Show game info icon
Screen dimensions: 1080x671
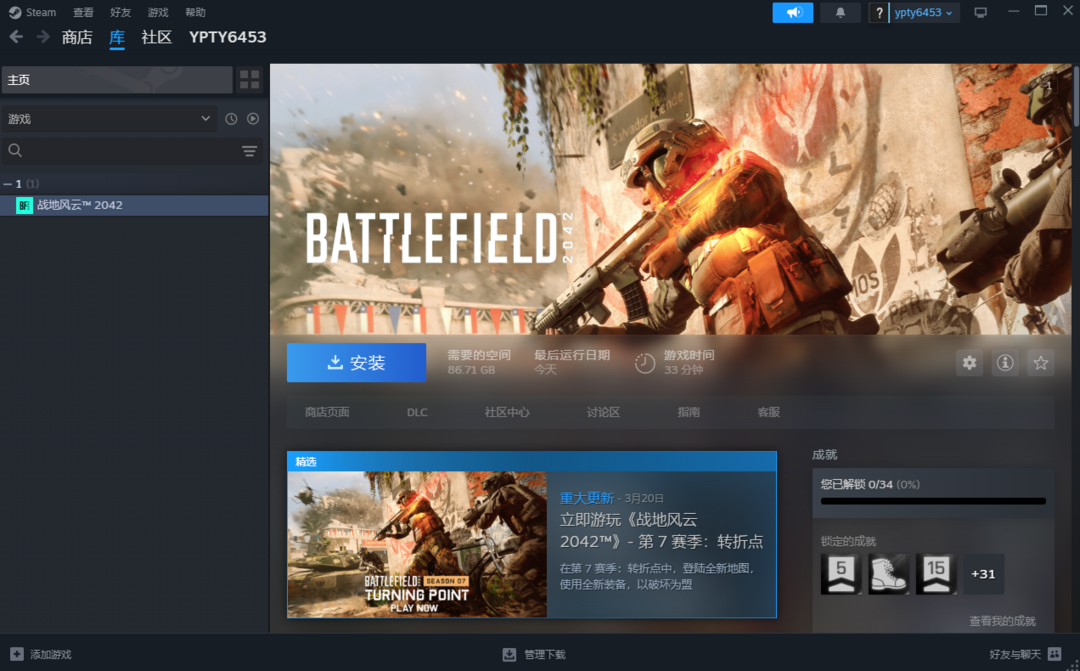(x=1005, y=362)
